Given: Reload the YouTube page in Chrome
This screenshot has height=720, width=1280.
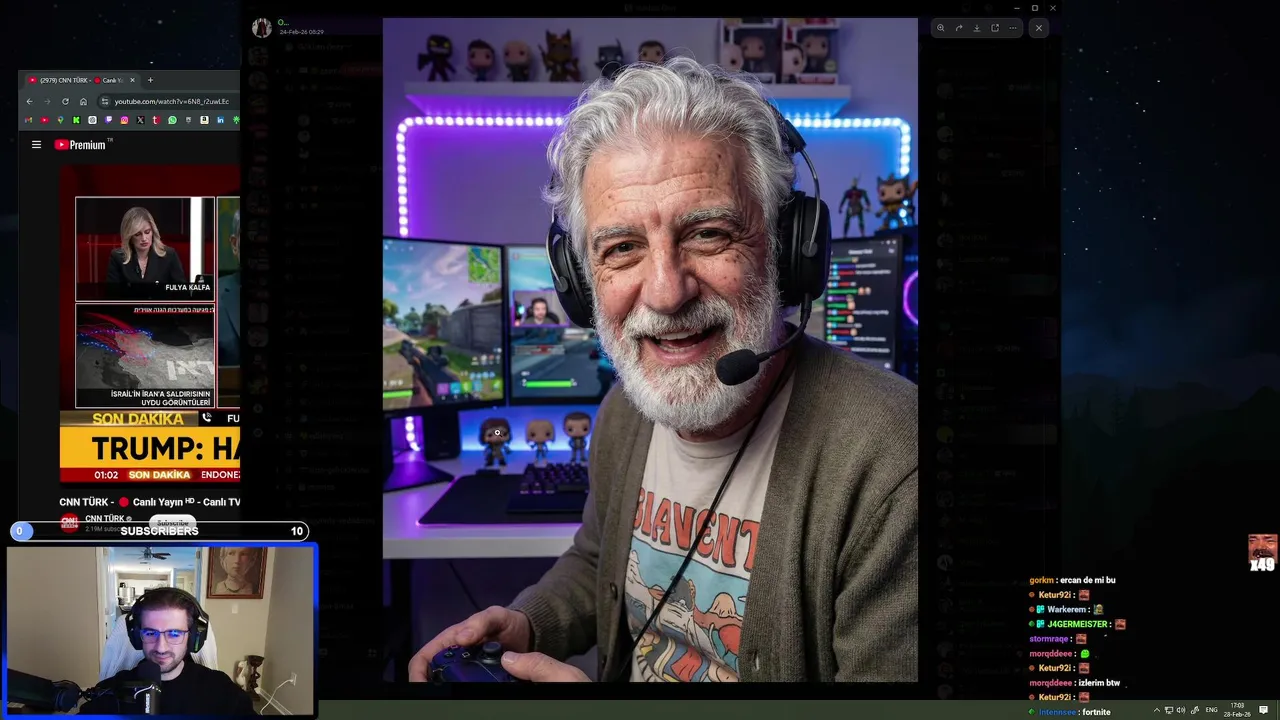Looking at the screenshot, I should point(65,101).
